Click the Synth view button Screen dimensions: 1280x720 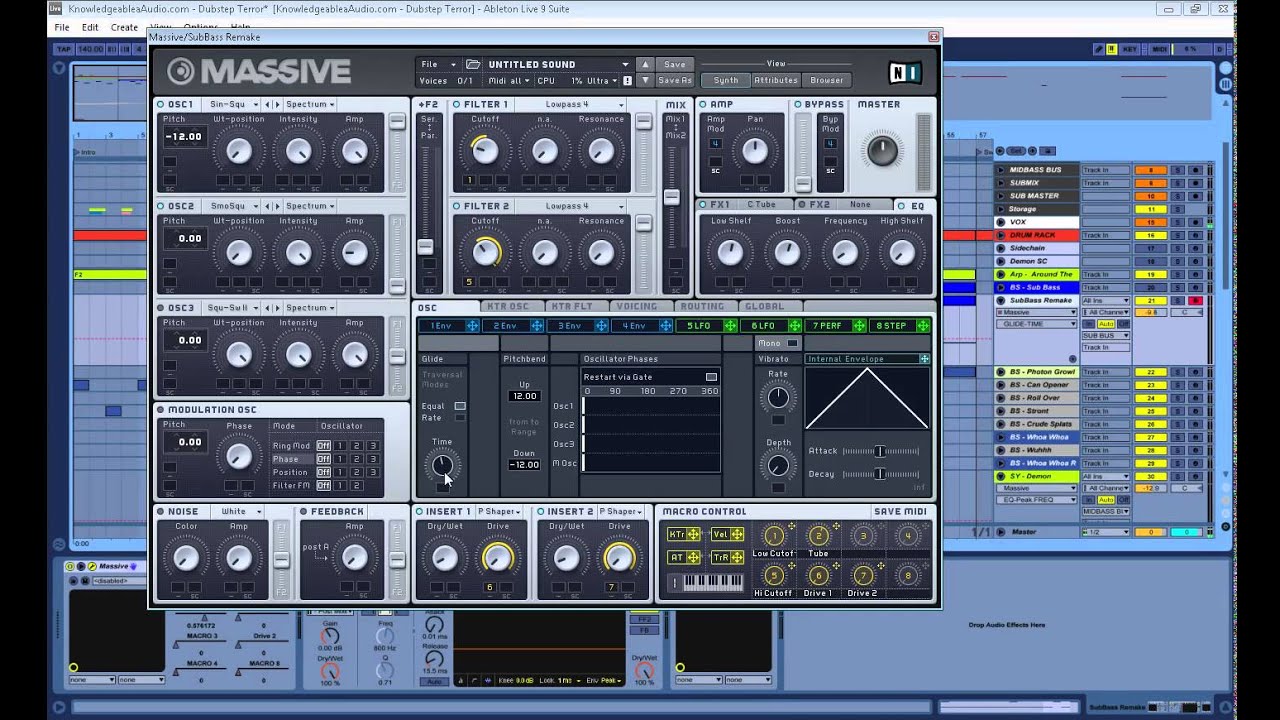(x=726, y=80)
